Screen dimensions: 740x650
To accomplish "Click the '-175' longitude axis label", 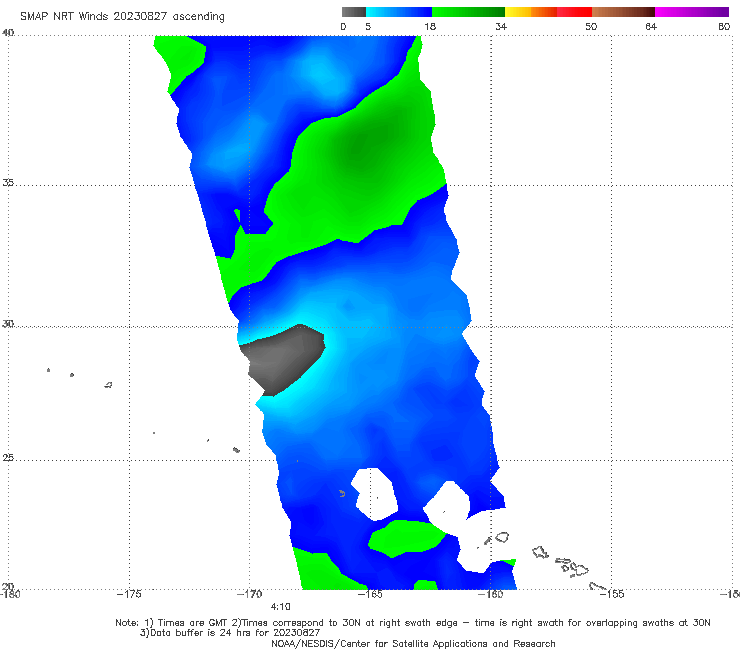I will [x=129, y=594].
